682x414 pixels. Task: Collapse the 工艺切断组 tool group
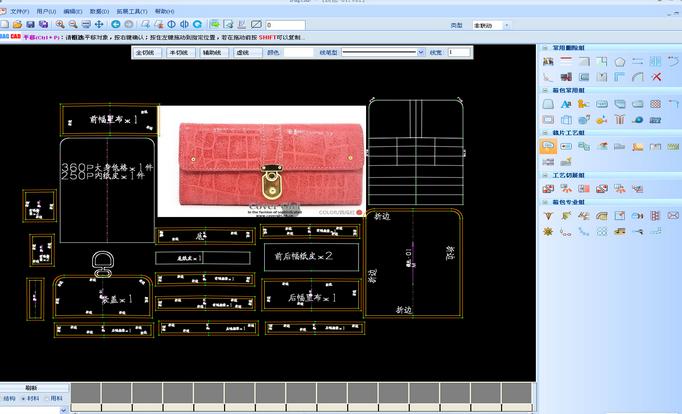pyautogui.click(x=545, y=175)
